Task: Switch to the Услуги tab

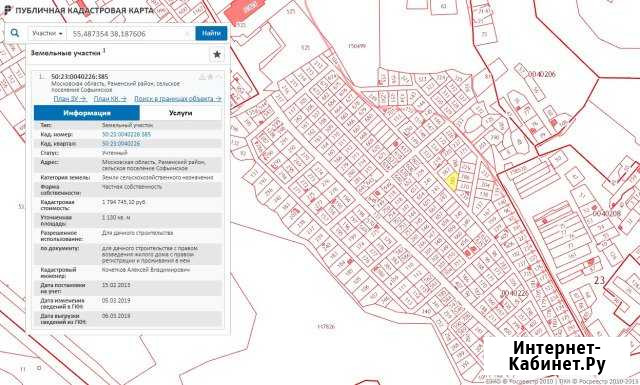Action: [x=180, y=113]
